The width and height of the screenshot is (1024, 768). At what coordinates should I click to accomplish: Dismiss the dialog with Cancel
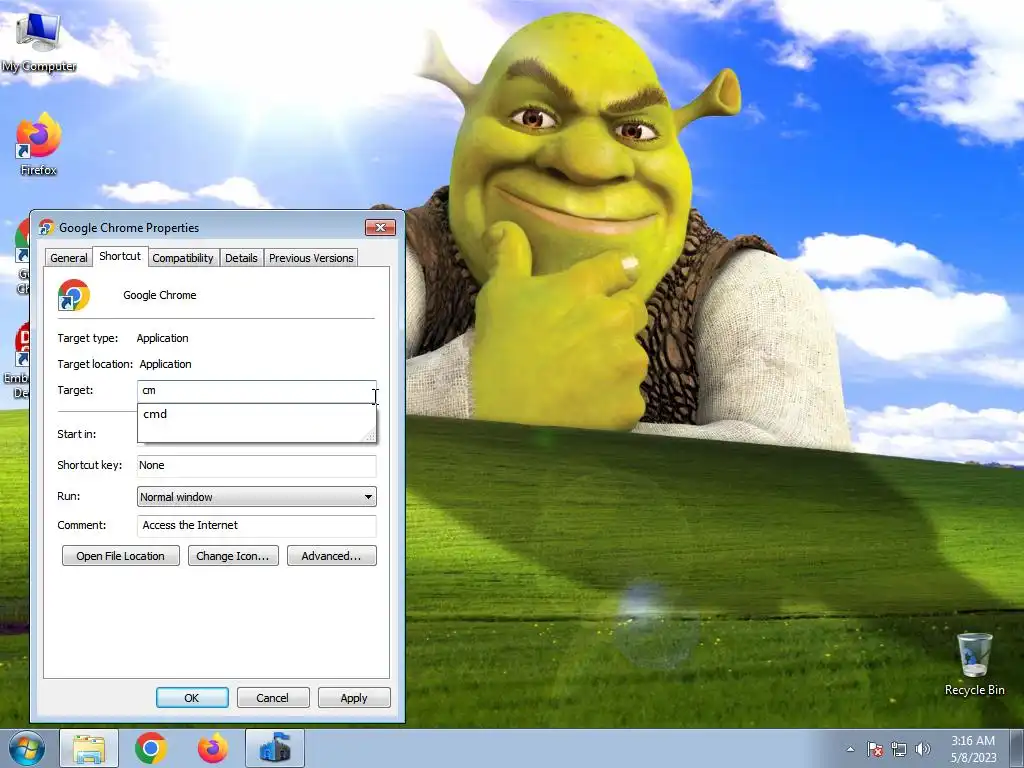273,697
